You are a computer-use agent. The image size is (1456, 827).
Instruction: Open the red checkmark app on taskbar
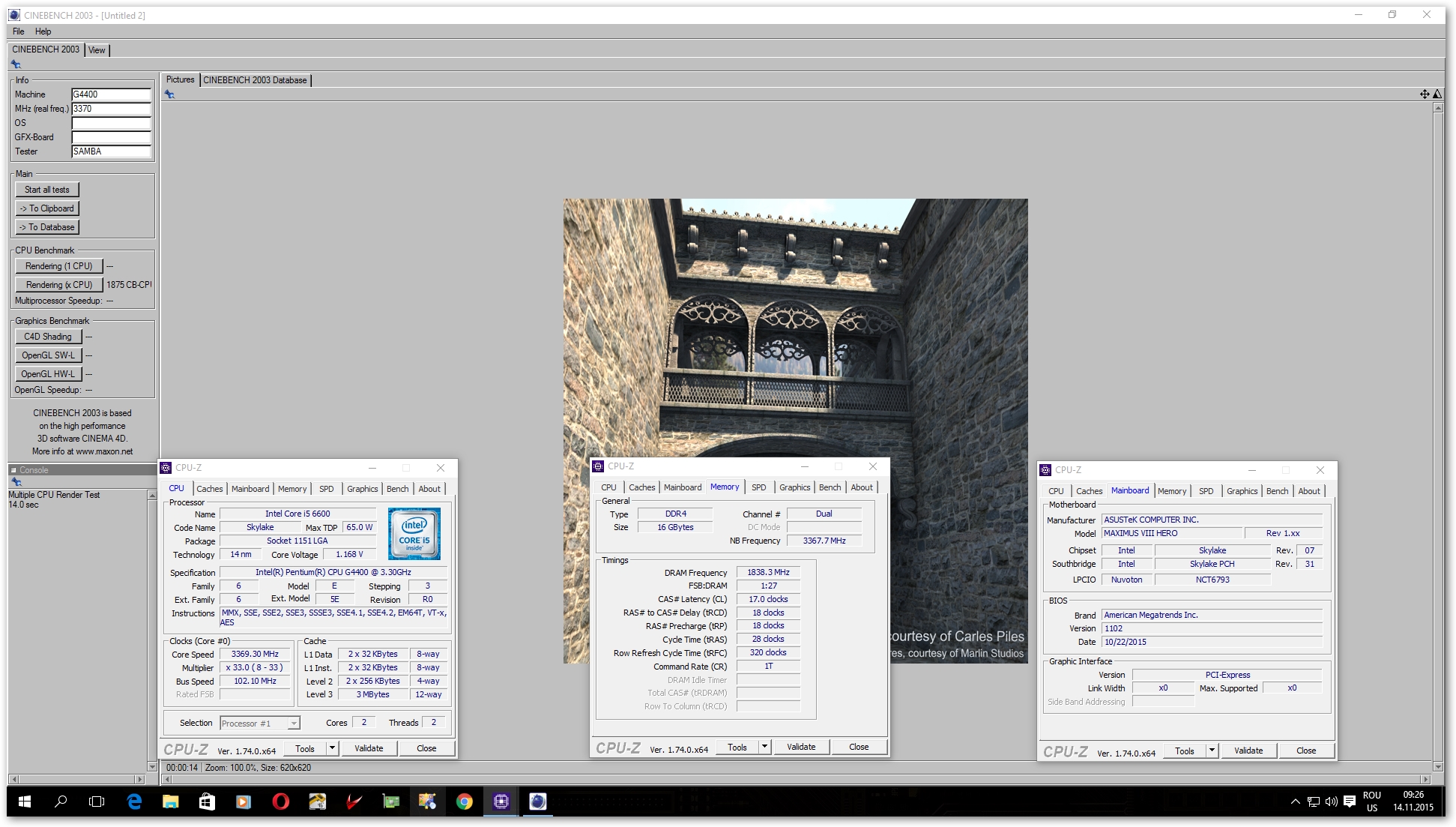(354, 802)
